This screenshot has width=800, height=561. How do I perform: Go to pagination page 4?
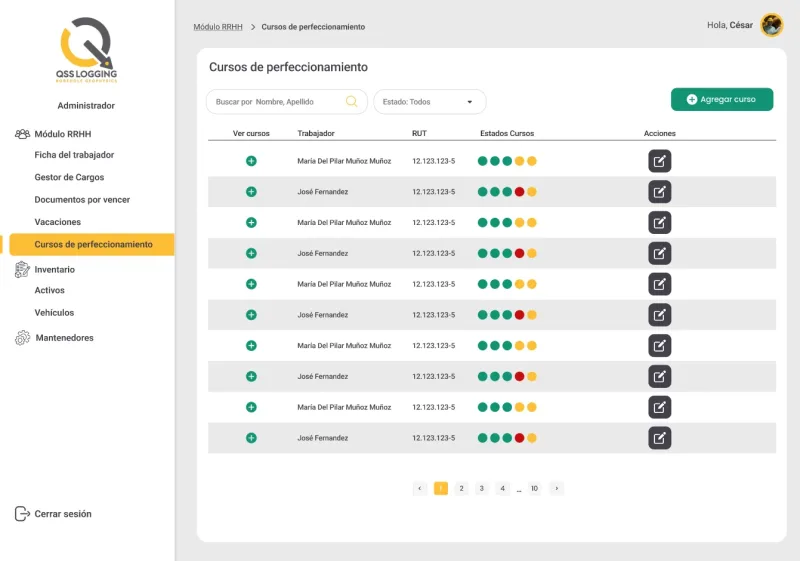(503, 489)
